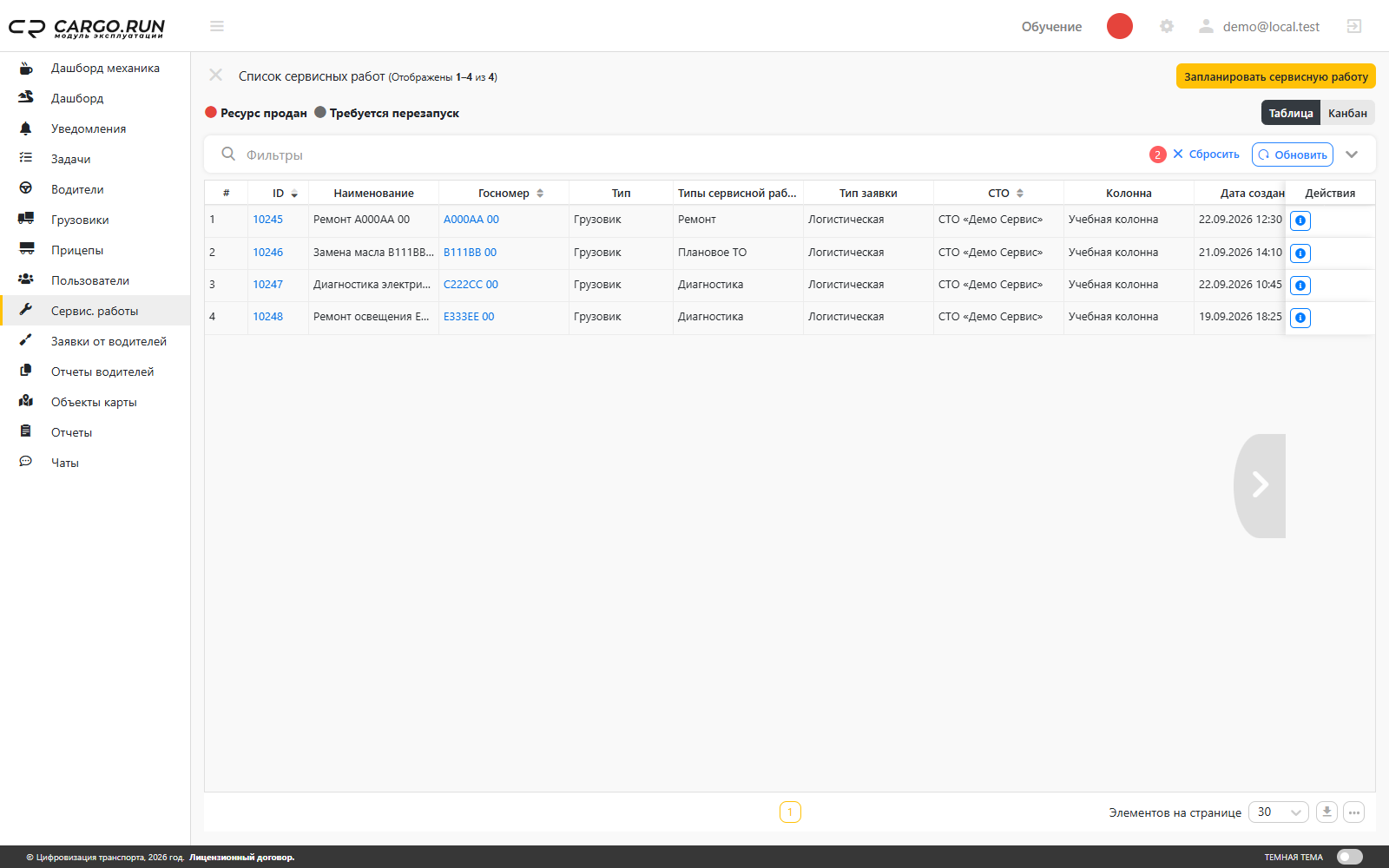Screen dimensions: 1389x868
Task: Open the hamburger menu in header
Action: (x=217, y=26)
